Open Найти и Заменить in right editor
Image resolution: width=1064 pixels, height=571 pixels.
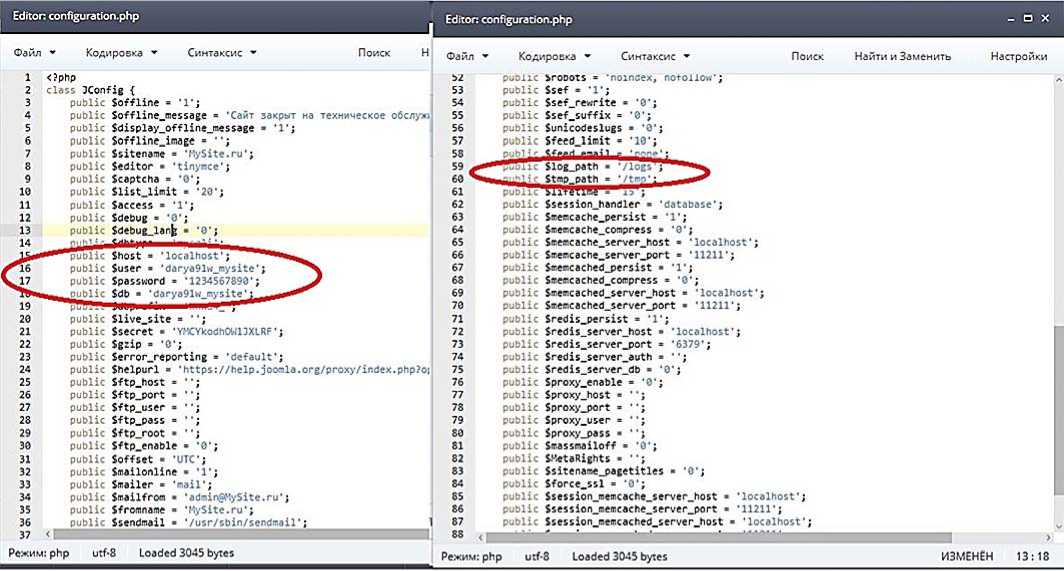tap(902, 56)
